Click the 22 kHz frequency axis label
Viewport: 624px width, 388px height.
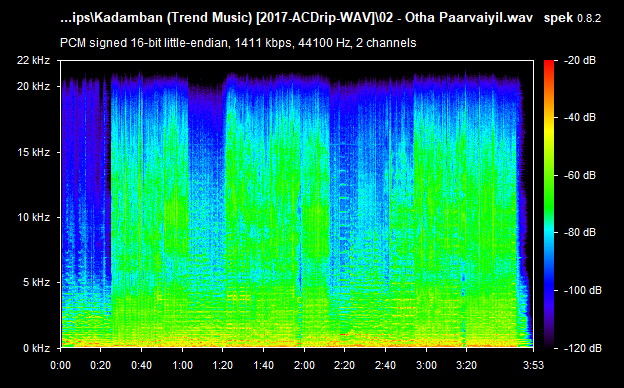point(33,60)
